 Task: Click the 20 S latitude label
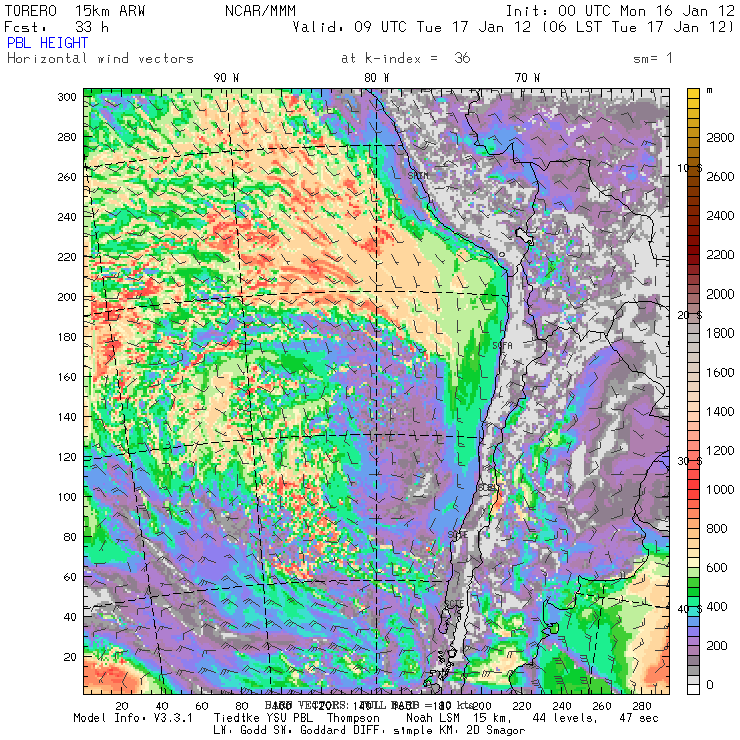point(690,315)
